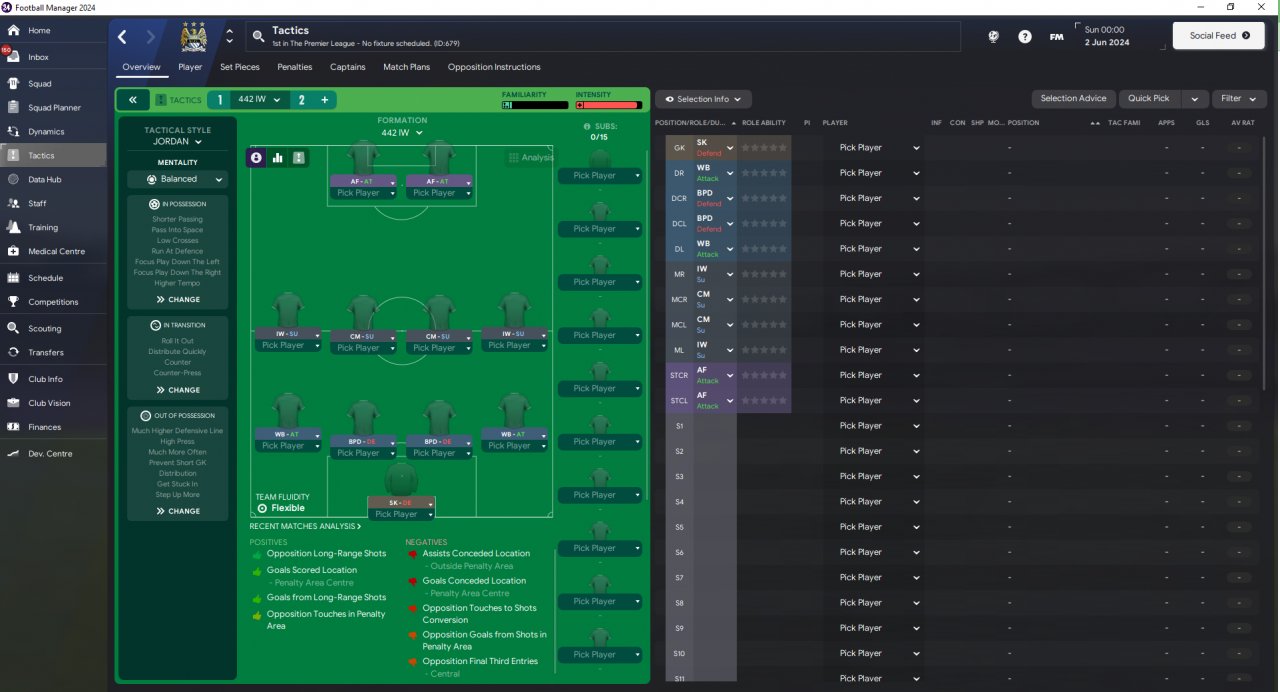Screen dimensions: 1280x692
Task: Go to the Staff section
Action: [37, 204]
